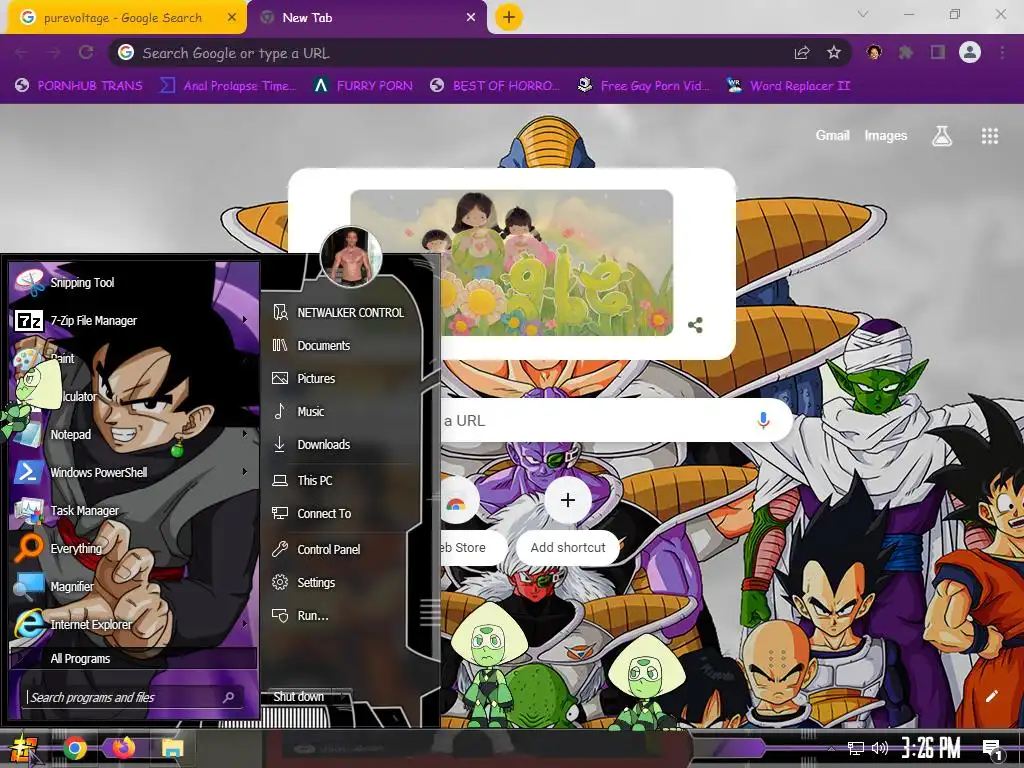Click Search programs and files field
The image size is (1024, 768).
133,697
